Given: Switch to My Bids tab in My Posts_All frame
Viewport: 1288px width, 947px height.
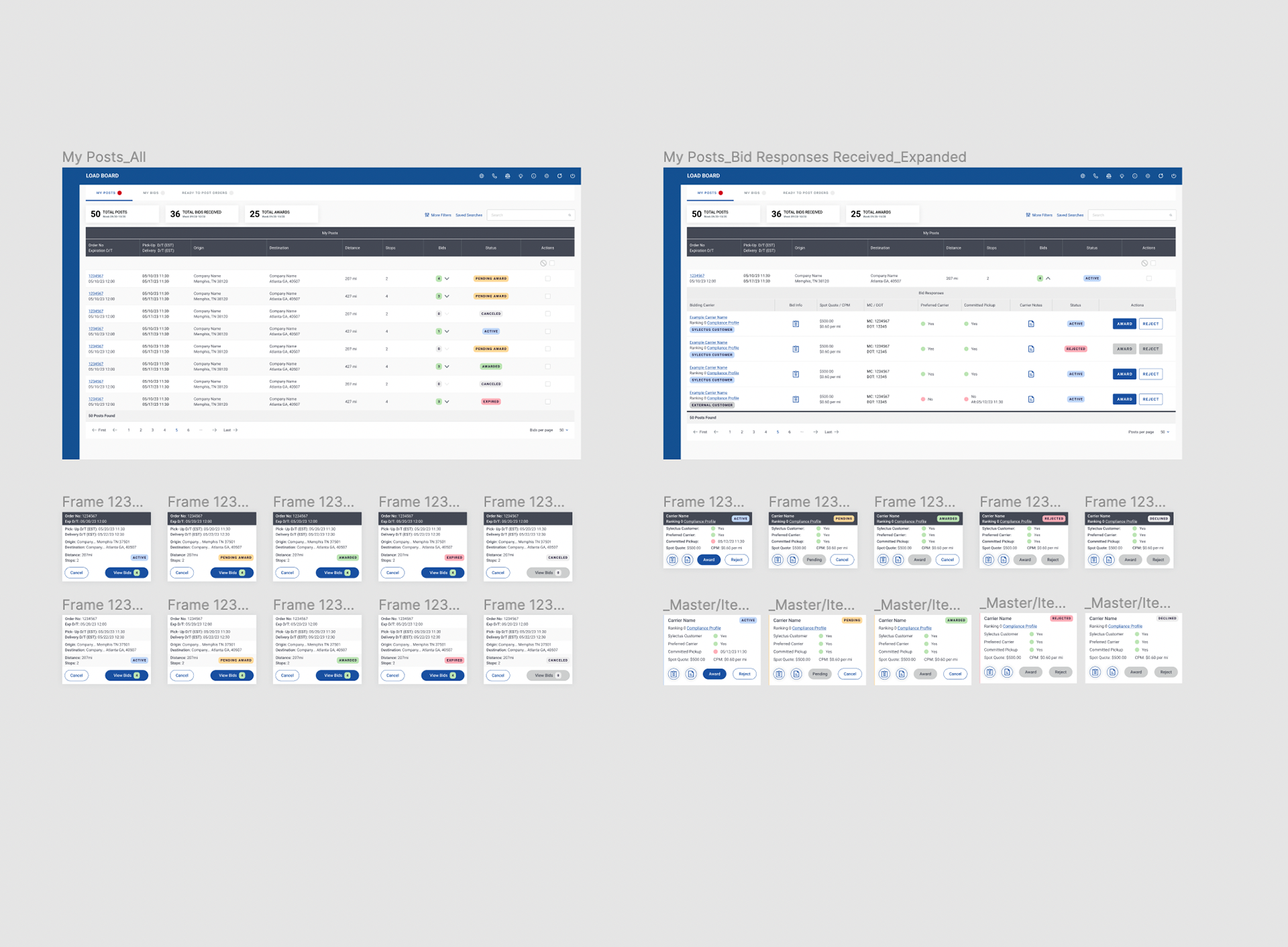Looking at the screenshot, I should click(x=151, y=193).
